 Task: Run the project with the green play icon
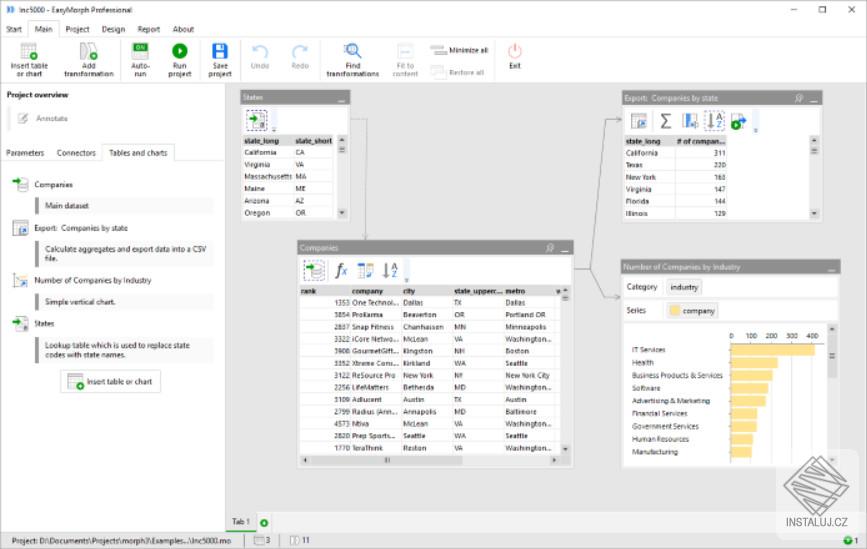(180, 51)
